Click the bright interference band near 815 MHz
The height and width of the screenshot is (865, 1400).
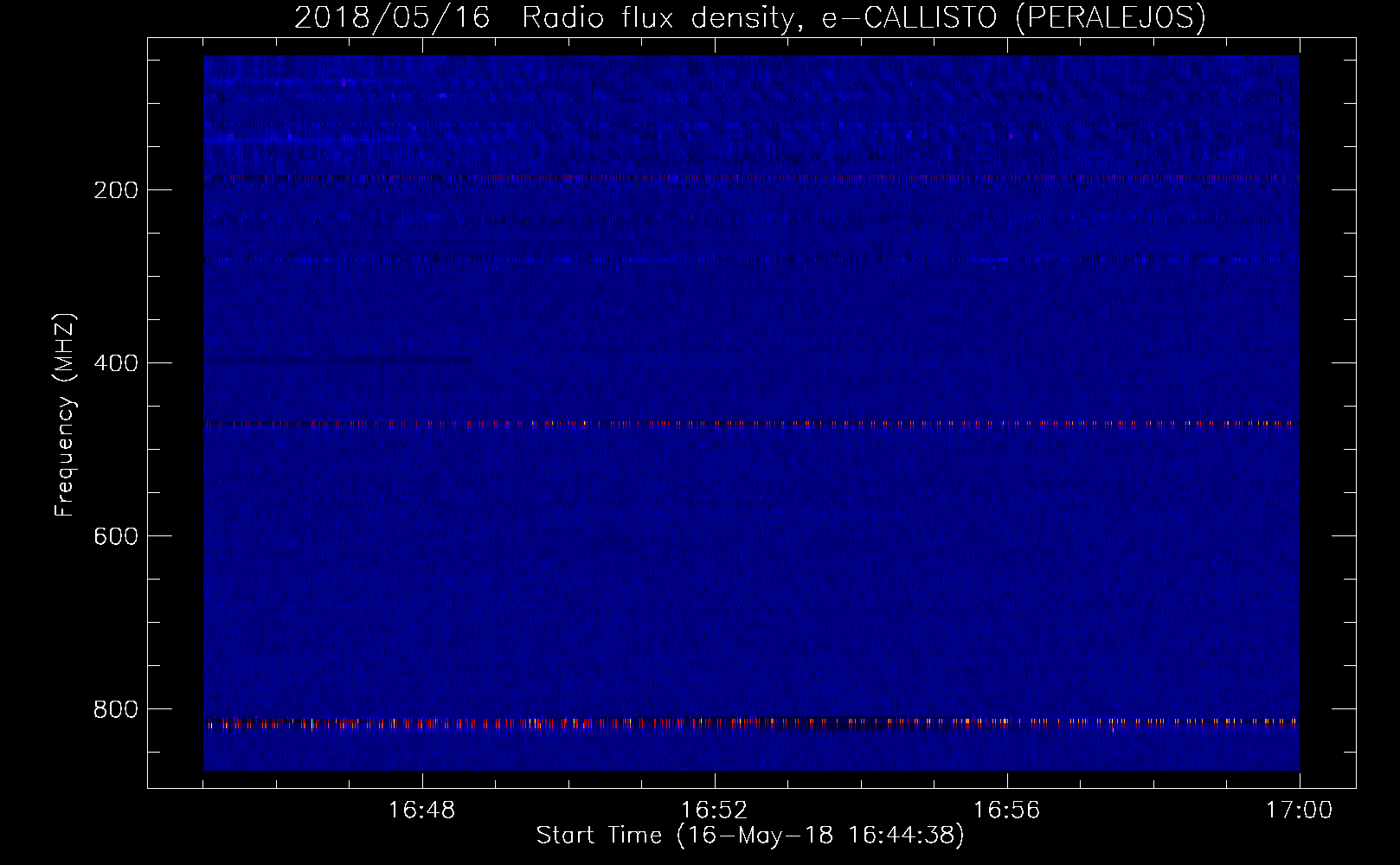751,723
